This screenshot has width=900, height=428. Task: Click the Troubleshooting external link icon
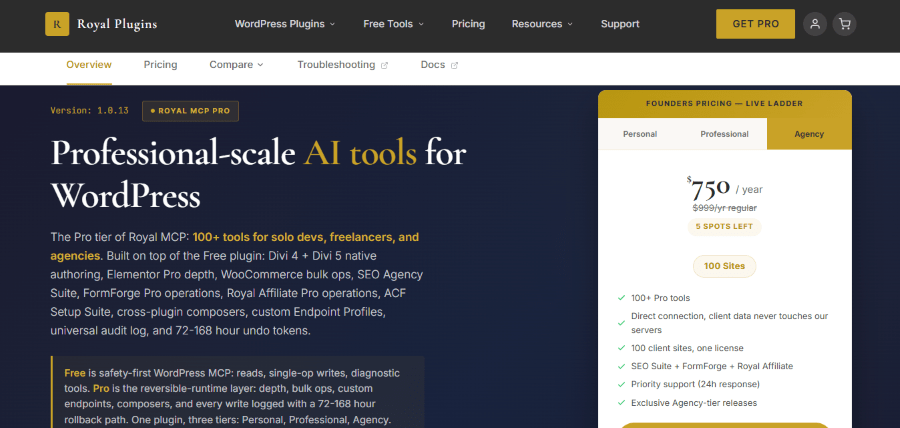tap(385, 65)
